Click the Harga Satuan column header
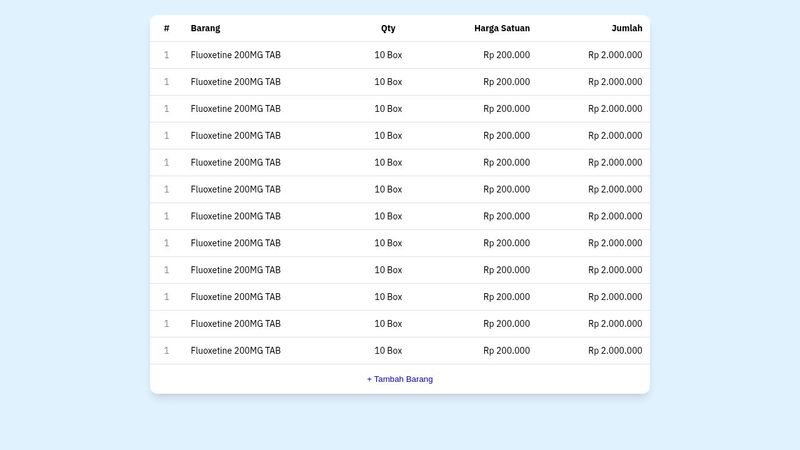The width and height of the screenshot is (800, 450). tap(502, 28)
